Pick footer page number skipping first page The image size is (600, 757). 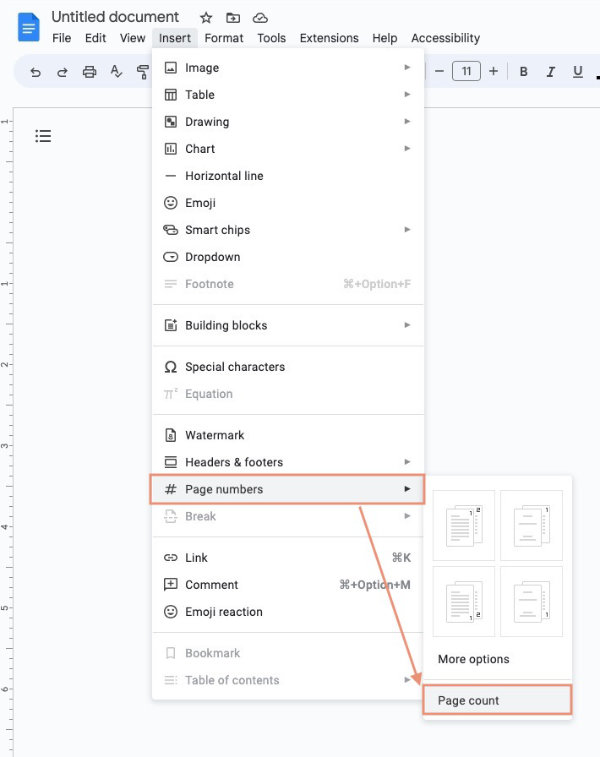pyautogui.click(x=531, y=602)
